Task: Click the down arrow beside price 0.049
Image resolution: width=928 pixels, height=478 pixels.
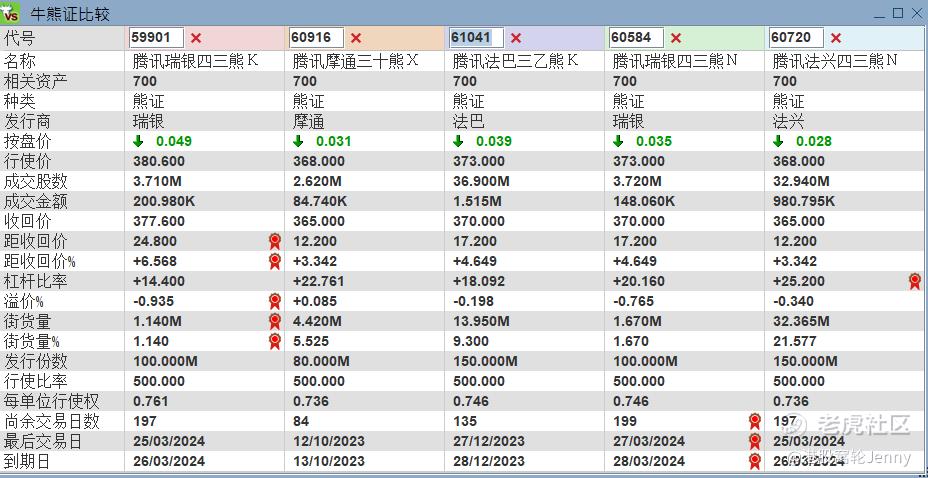Action: pos(138,141)
